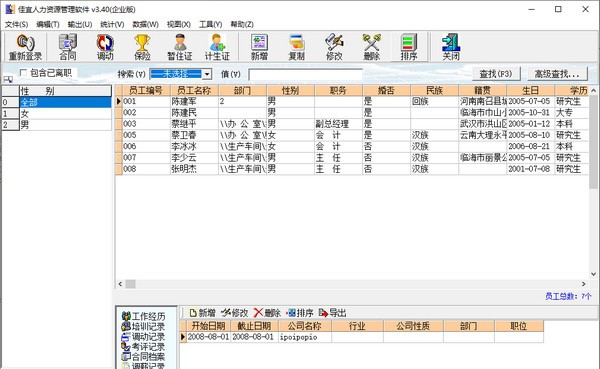Screen dimensions: 600x369
Task: Select employee 蔡继平 in the table
Action: 194,124
